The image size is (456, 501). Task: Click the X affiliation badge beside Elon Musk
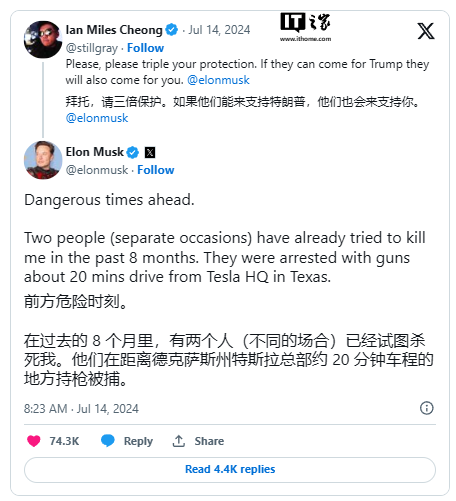click(150, 152)
